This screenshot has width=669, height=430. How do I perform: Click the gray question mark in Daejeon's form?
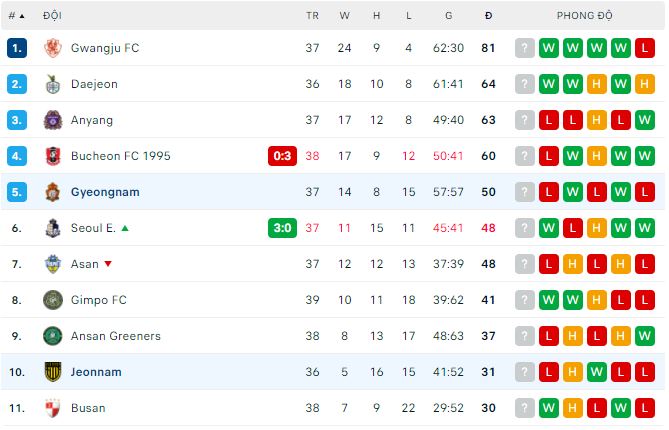click(525, 84)
